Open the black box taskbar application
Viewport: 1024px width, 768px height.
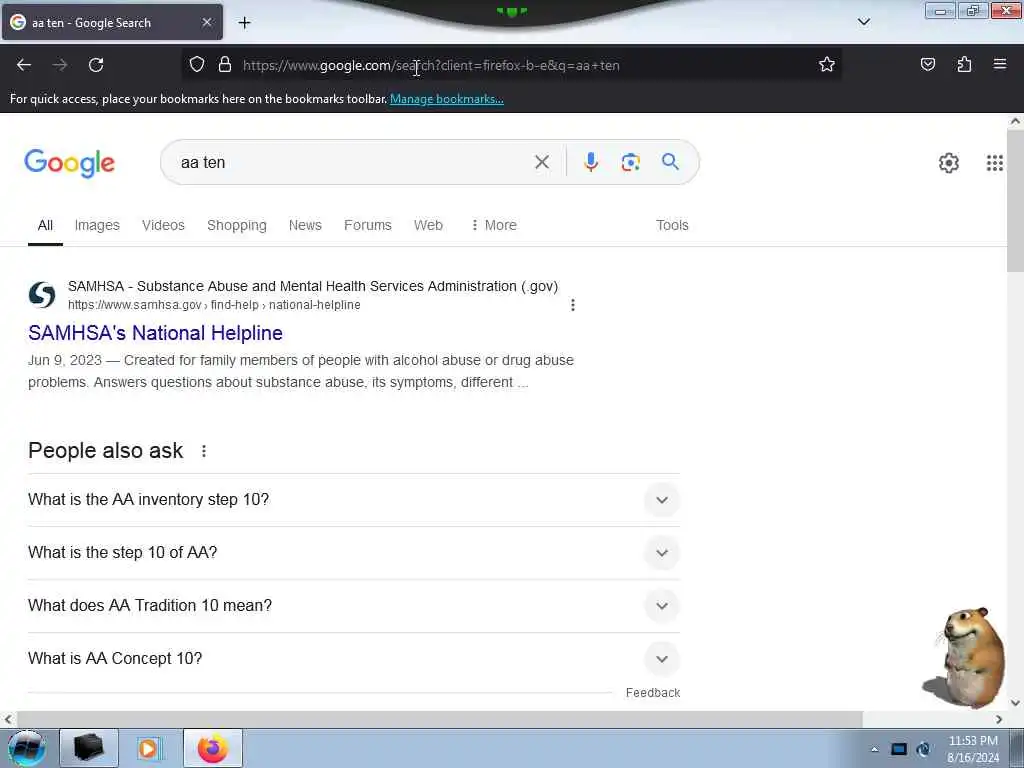[x=89, y=748]
